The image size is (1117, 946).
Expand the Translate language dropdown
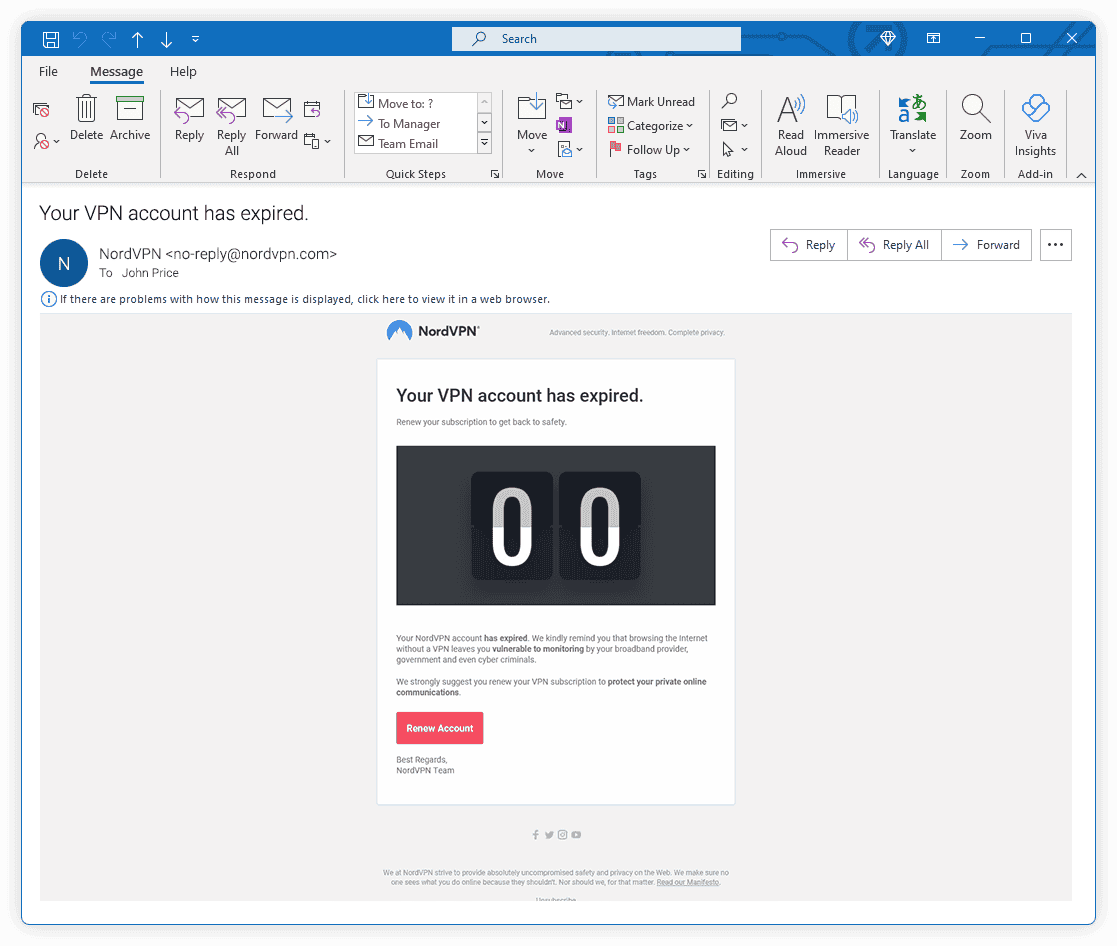[912, 151]
